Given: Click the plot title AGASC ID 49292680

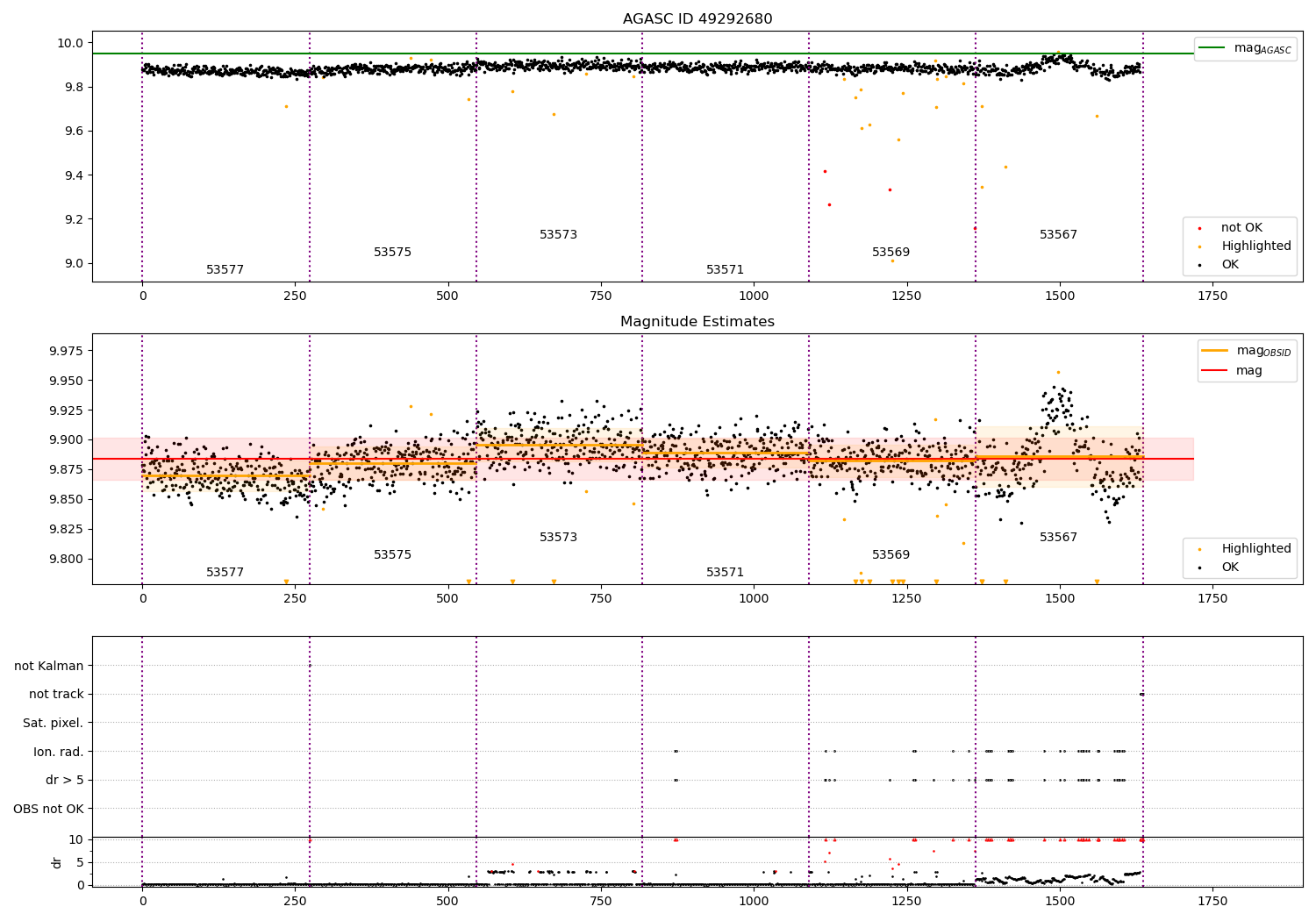Looking at the screenshot, I should (697, 19).
